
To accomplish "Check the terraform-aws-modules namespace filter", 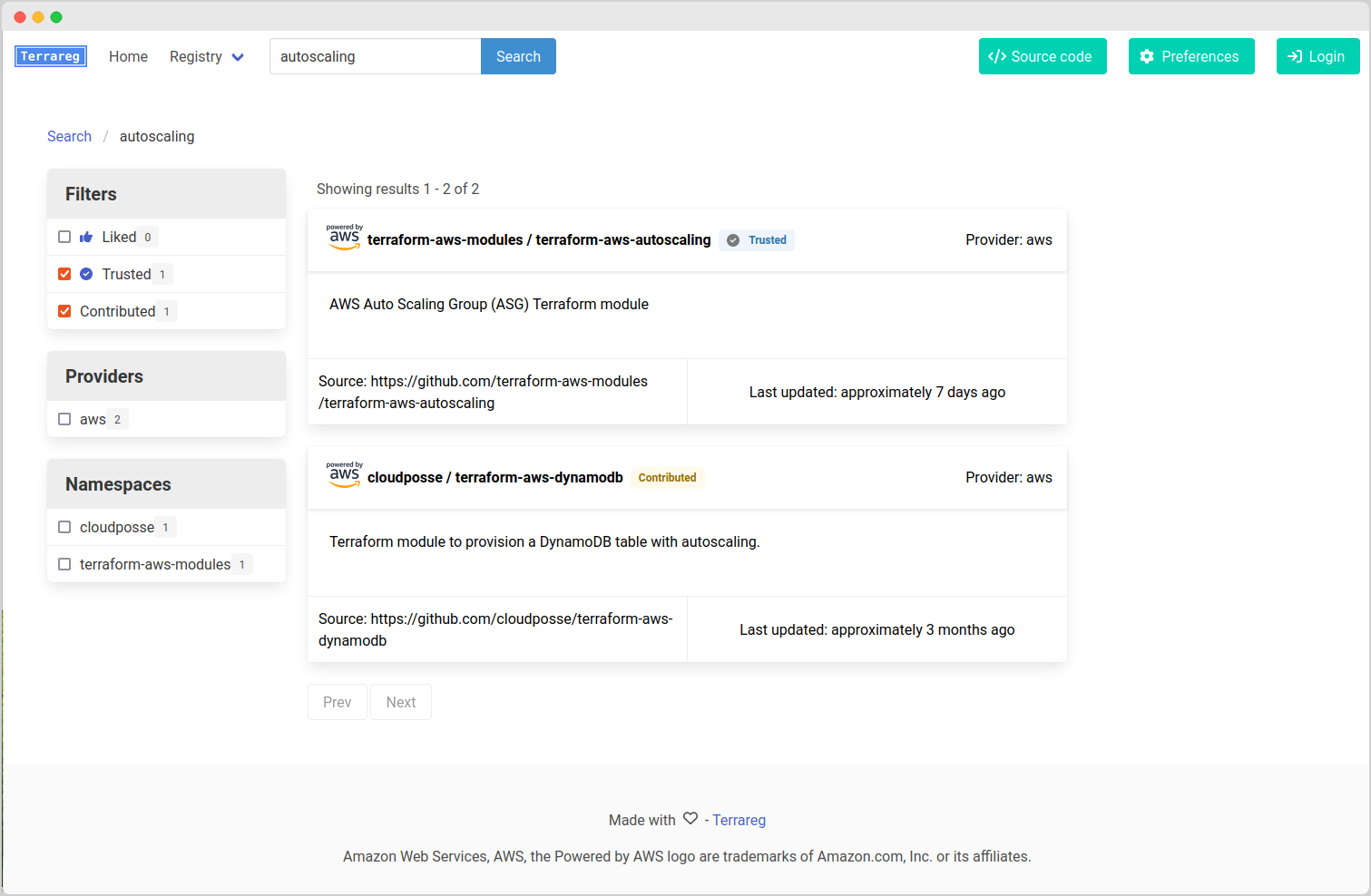I will (64, 564).
